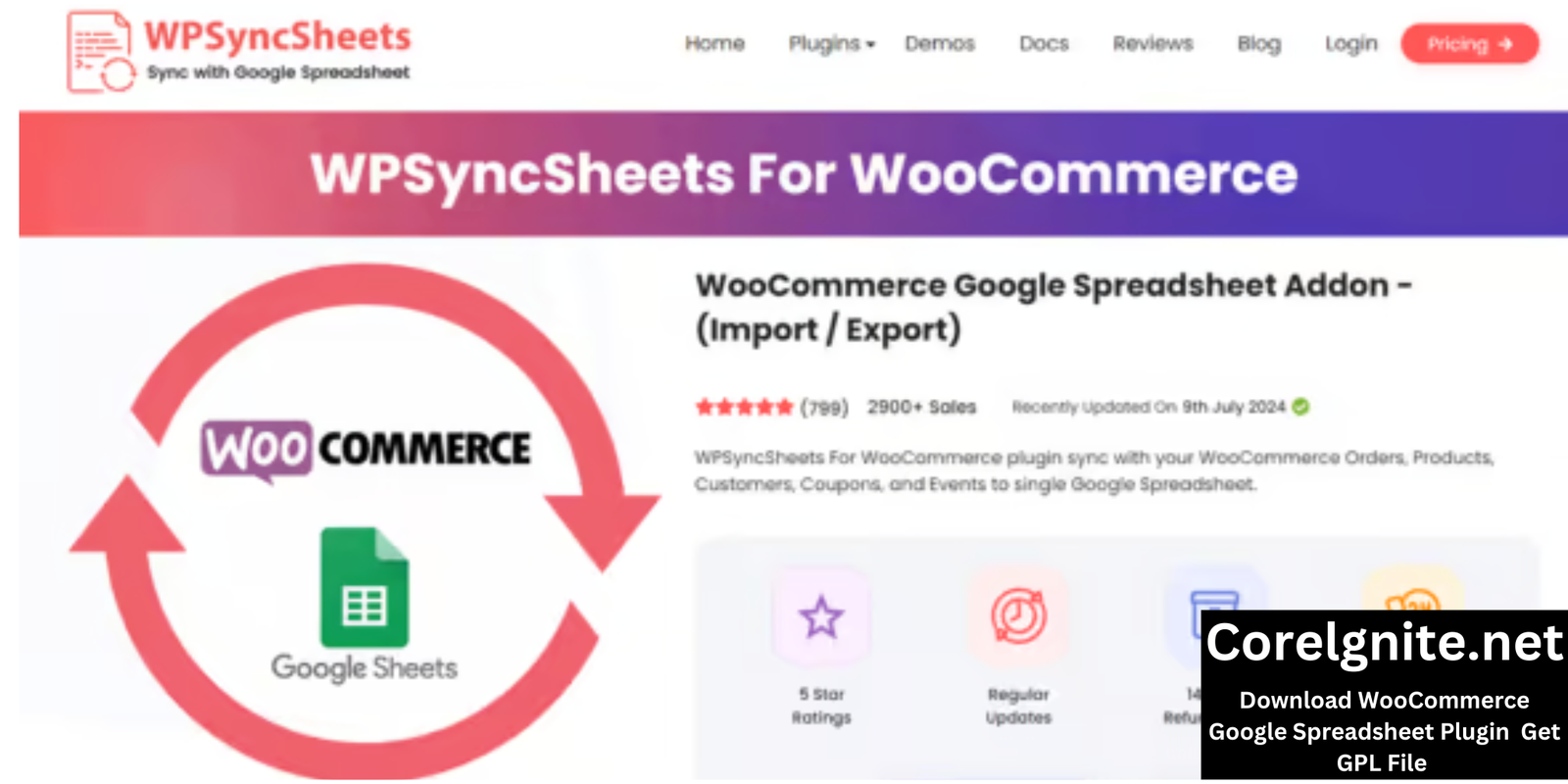The width and height of the screenshot is (1568, 784).
Task: Select the green Google Sheets icon
Action: (x=365, y=587)
